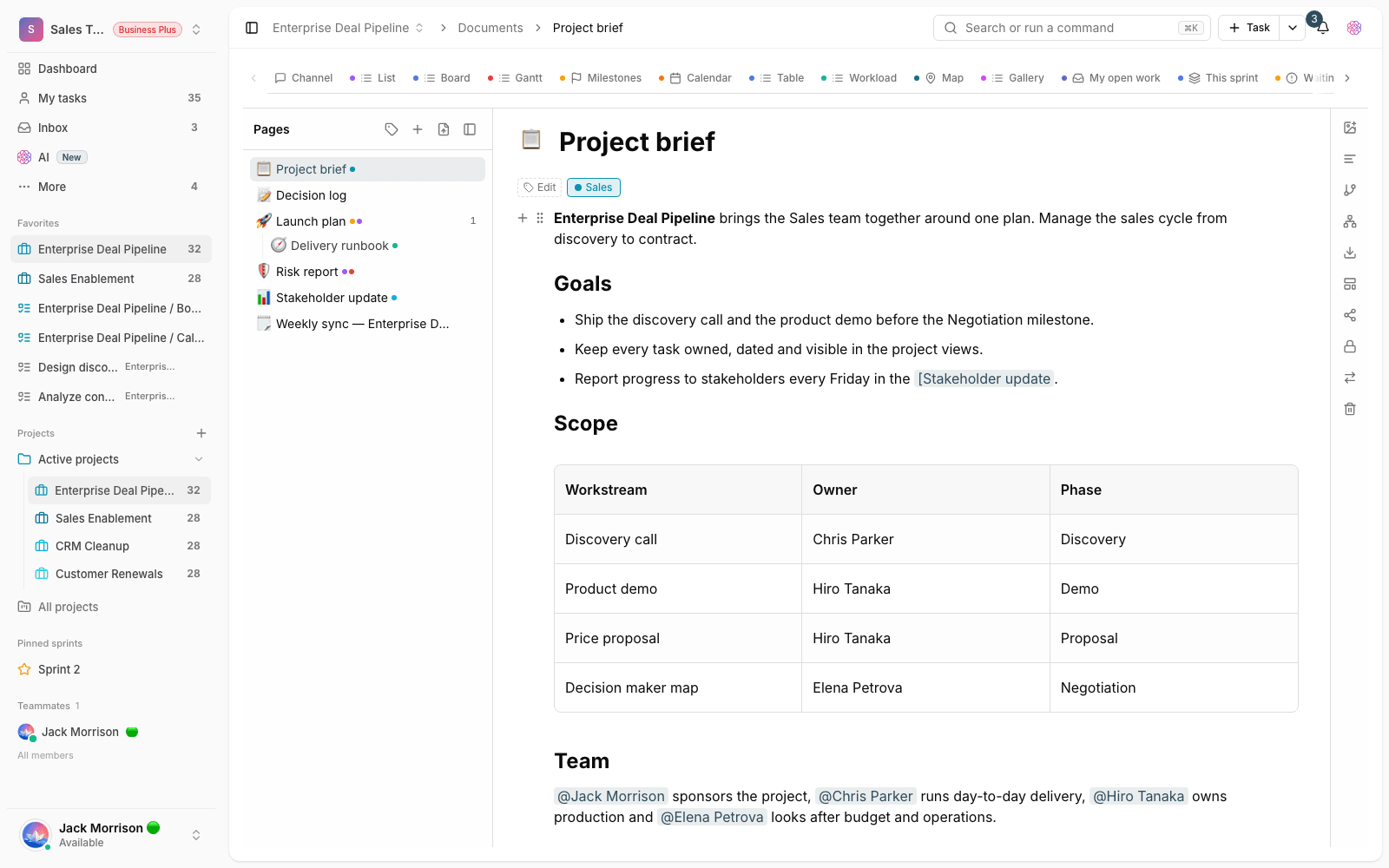This screenshot has width=1389, height=868.
Task: Click the @Chris Parker mention
Action: tap(866, 796)
